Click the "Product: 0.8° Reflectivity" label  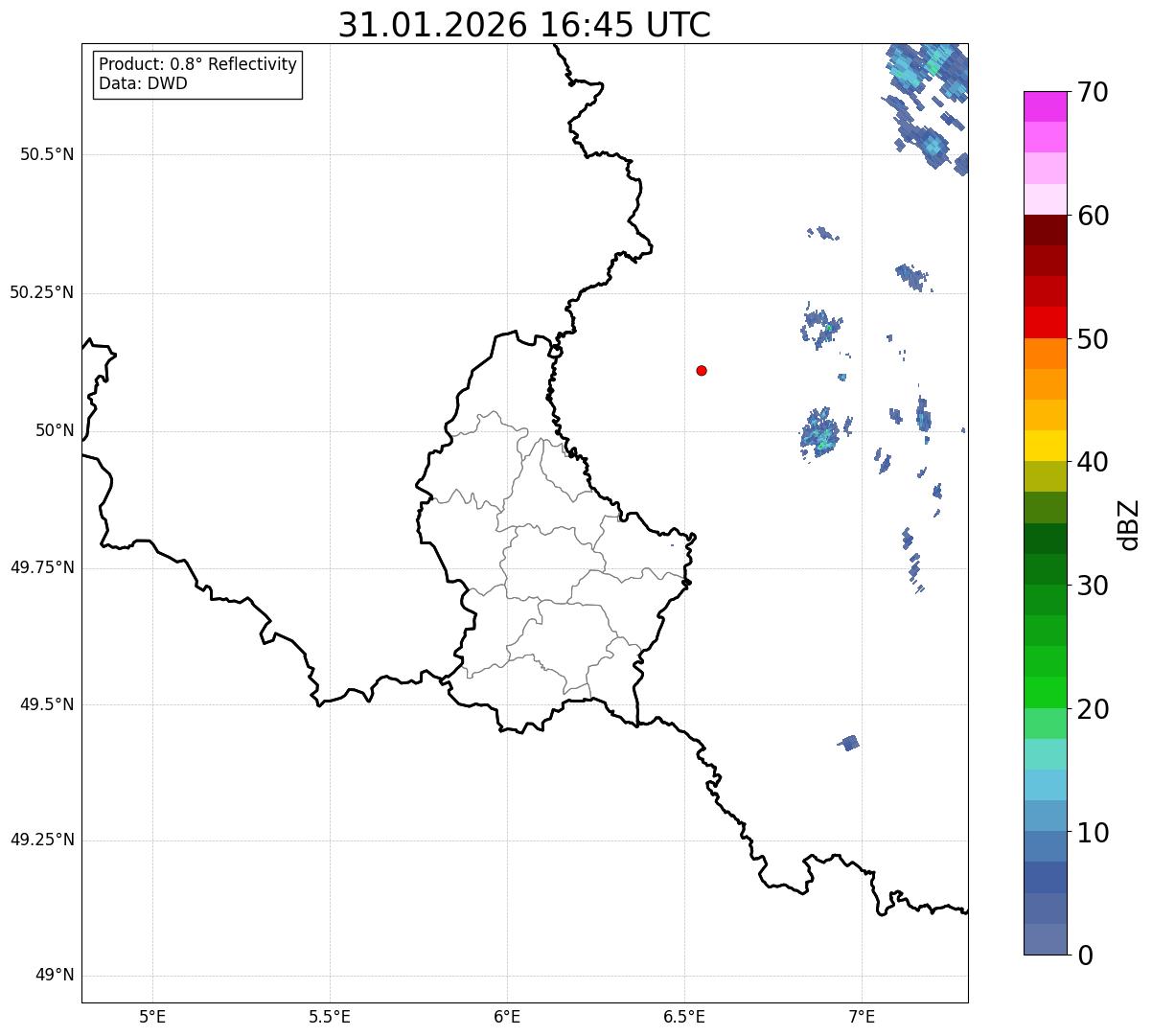[x=198, y=64]
